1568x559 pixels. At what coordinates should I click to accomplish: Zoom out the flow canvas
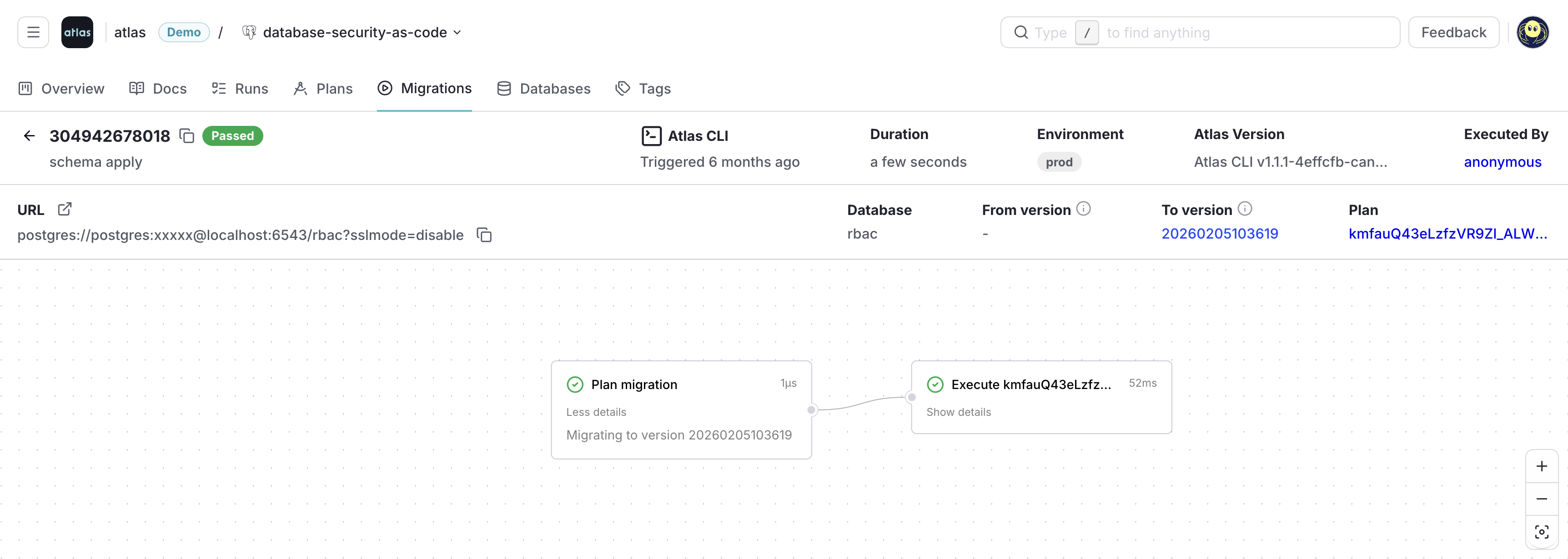pos(1541,499)
